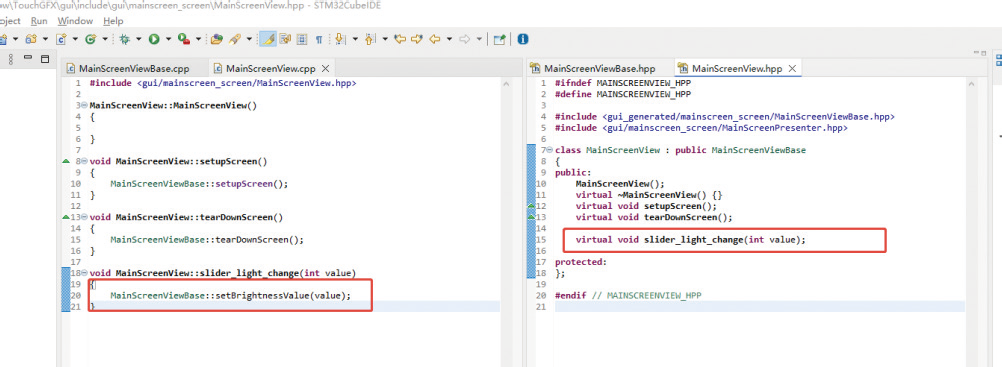Screen dimensions: 1002x367
Task: Collapse class MainScreenView fold in hpp
Action: (551, 150)
